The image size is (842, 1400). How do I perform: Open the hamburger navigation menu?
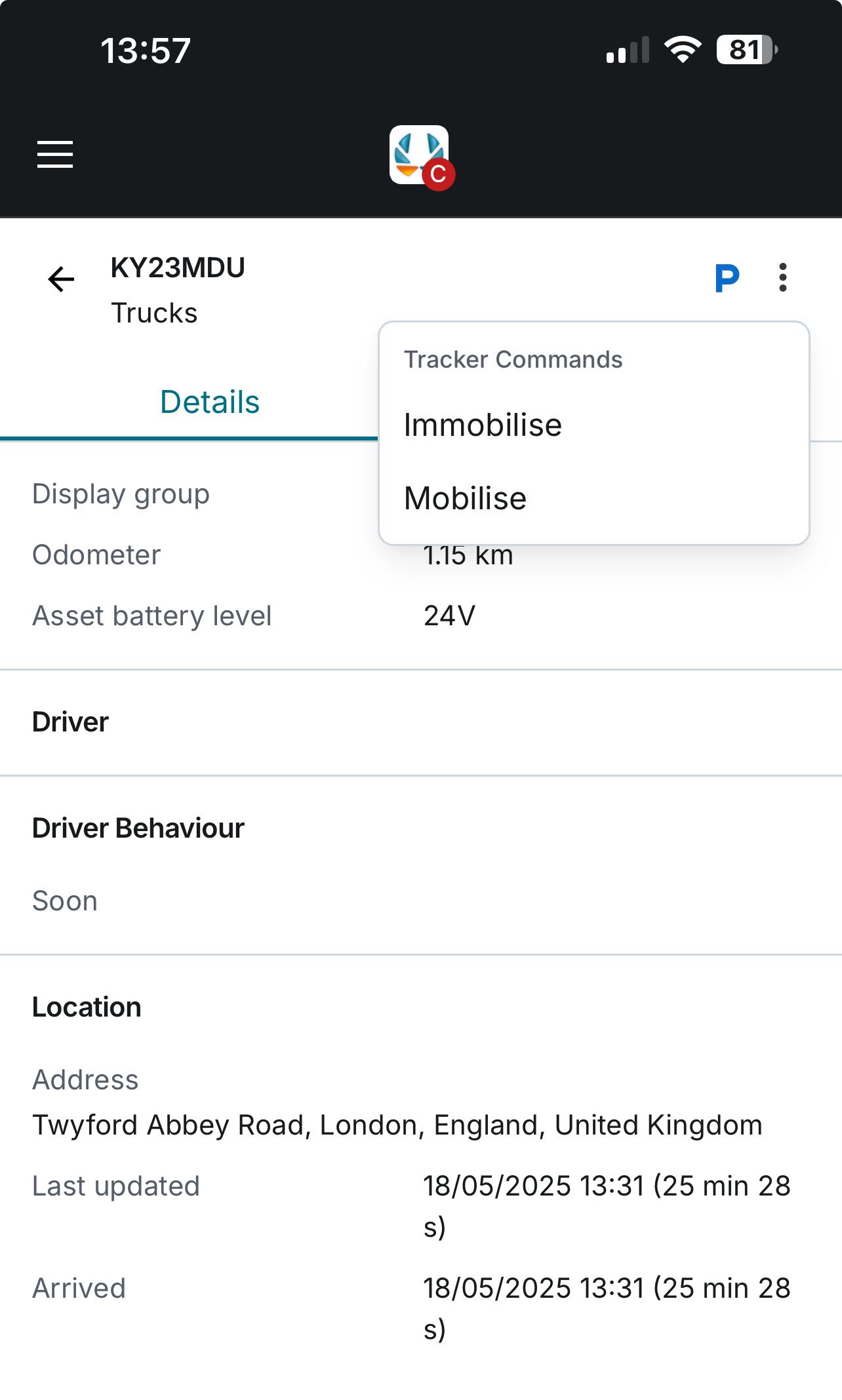[55, 154]
